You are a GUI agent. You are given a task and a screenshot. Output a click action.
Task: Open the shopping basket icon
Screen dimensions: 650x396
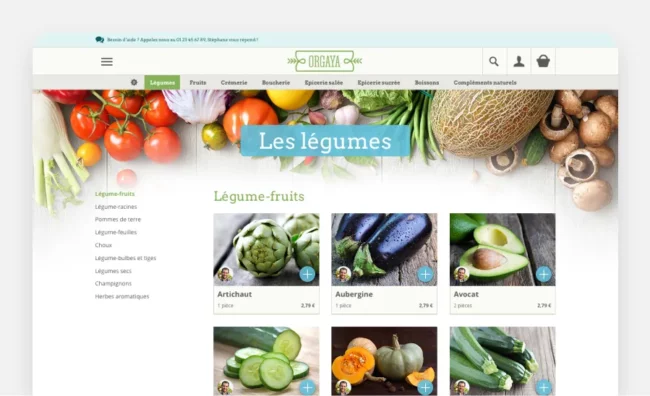point(543,61)
